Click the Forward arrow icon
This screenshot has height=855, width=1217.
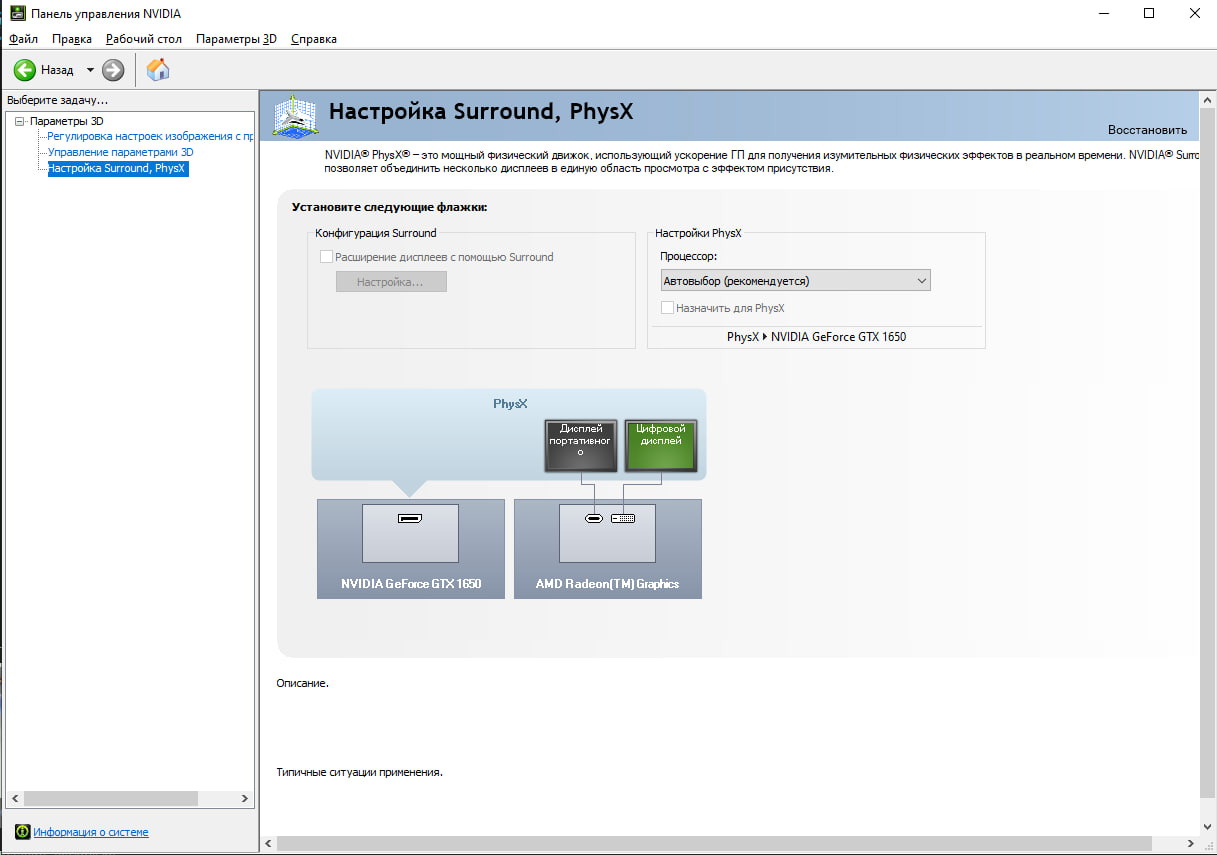[x=113, y=70]
